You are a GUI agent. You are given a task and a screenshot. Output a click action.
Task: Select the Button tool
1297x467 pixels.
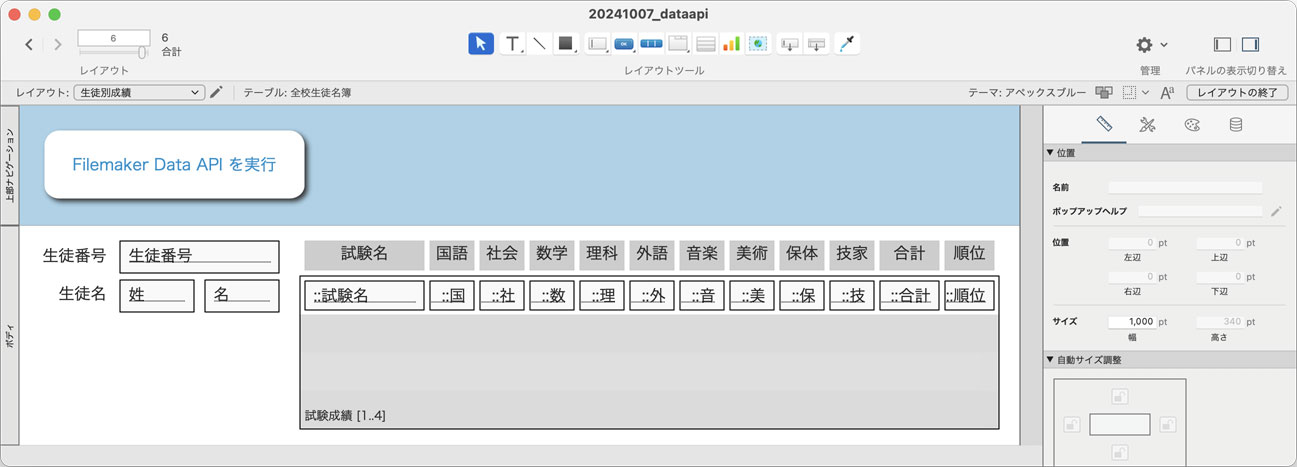pos(624,43)
